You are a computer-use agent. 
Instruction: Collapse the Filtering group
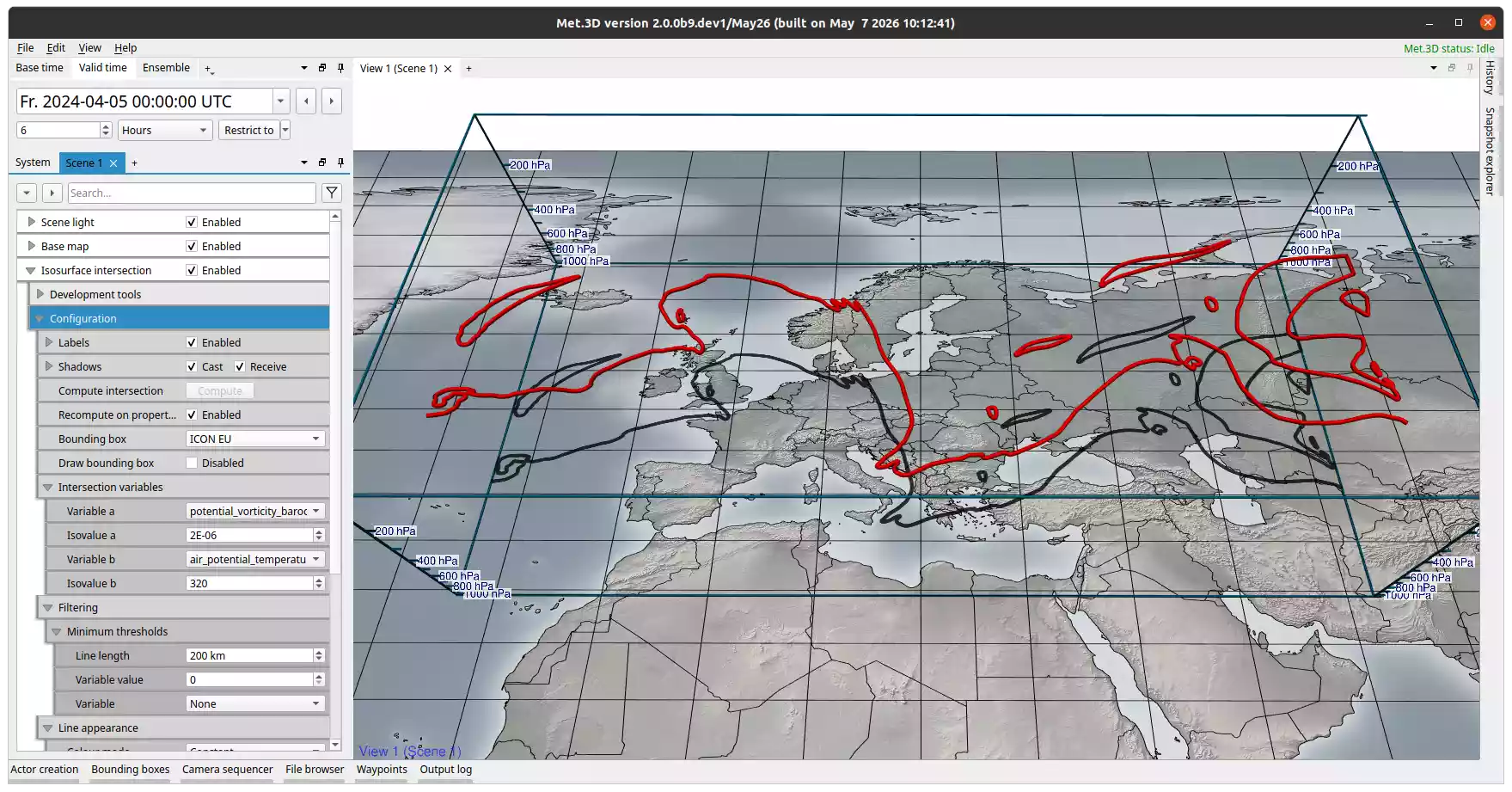pos(48,607)
